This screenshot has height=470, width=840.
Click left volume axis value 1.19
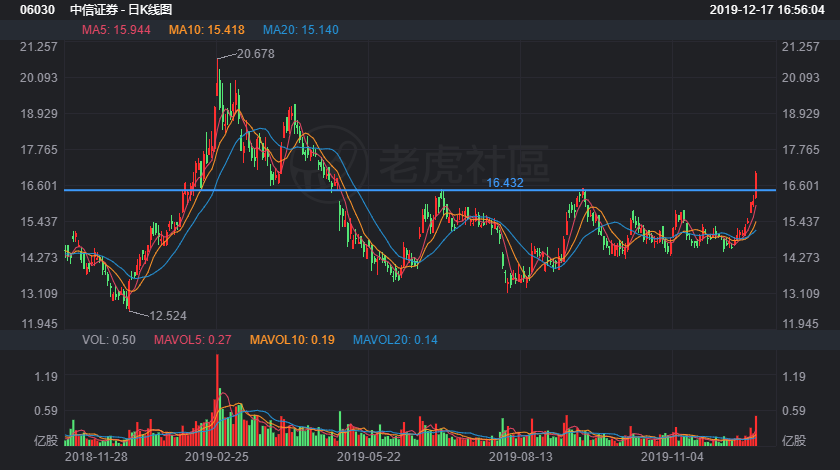[x=46, y=377]
